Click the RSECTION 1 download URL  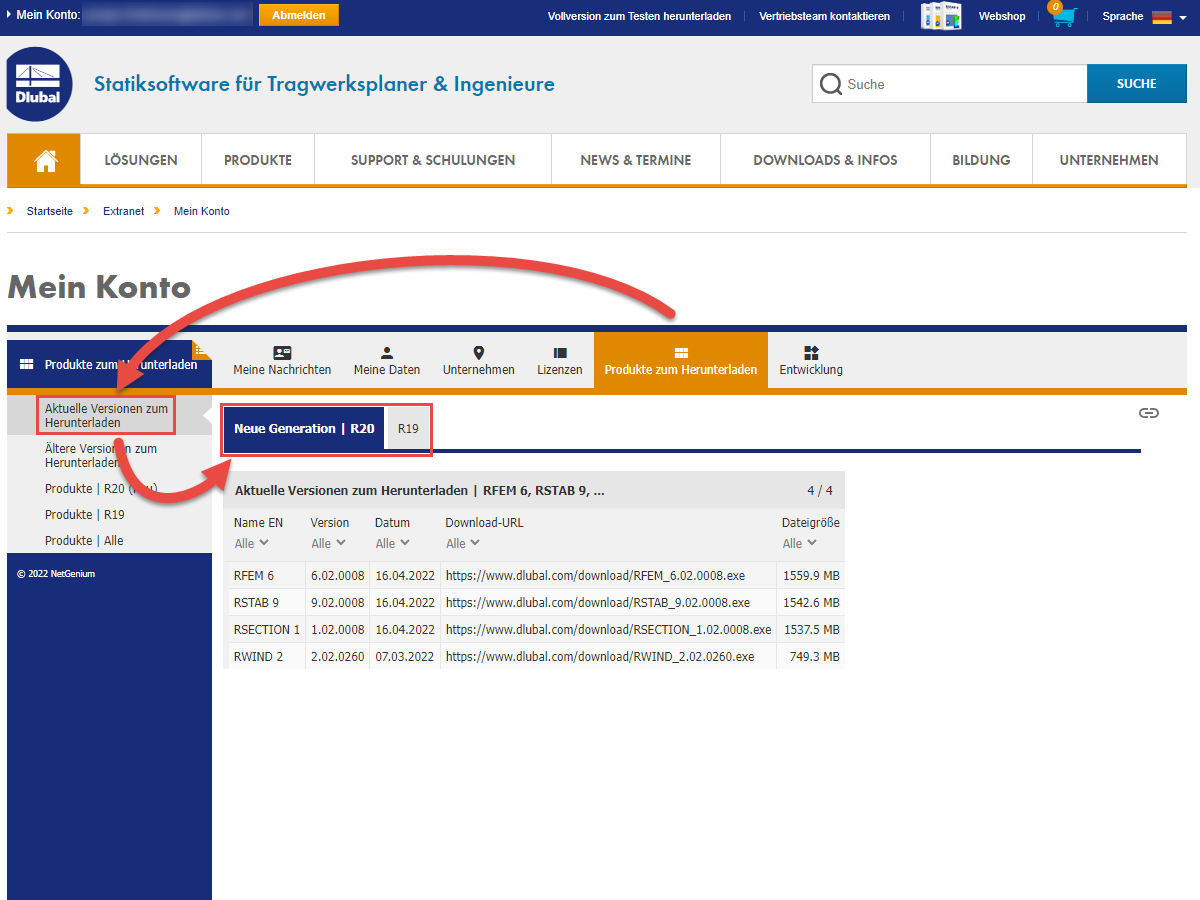click(608, 629)
